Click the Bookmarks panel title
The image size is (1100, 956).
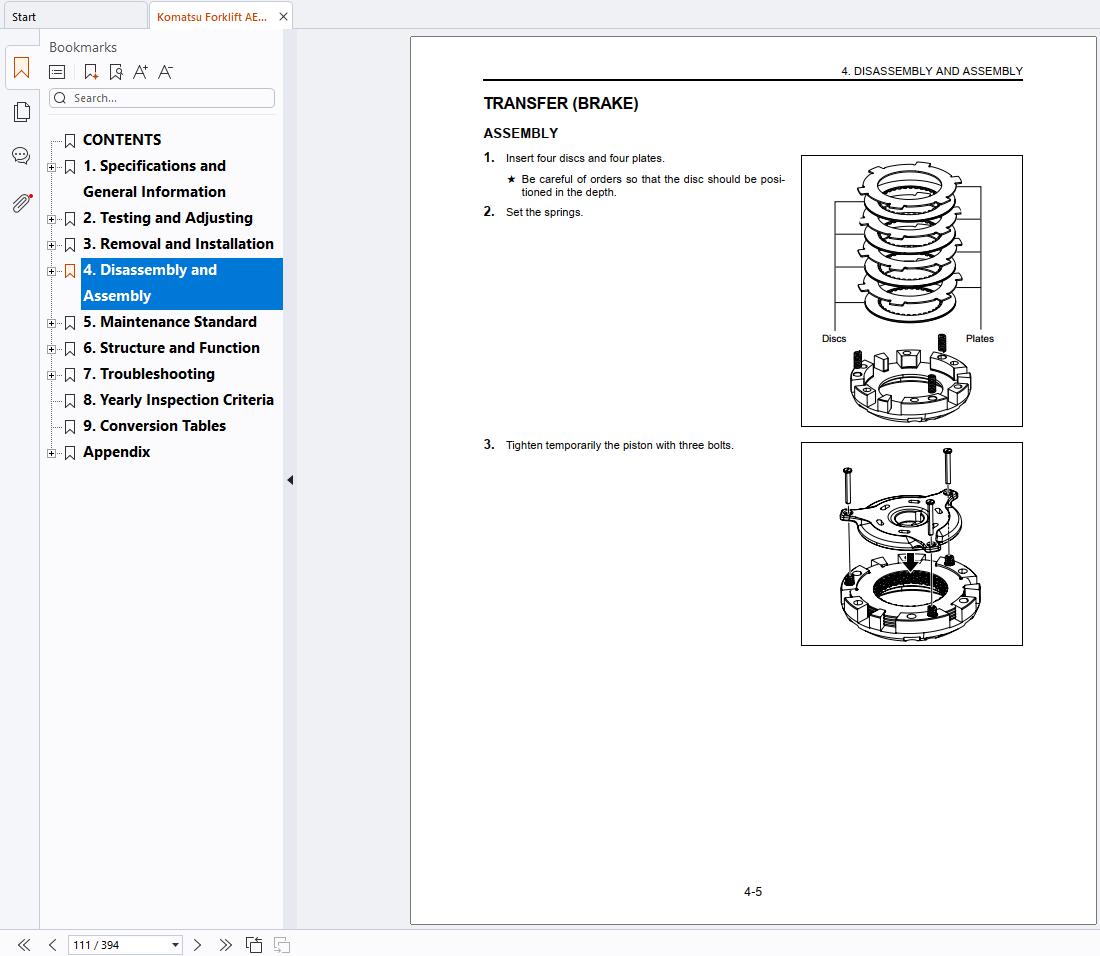[x=83, y=47]
